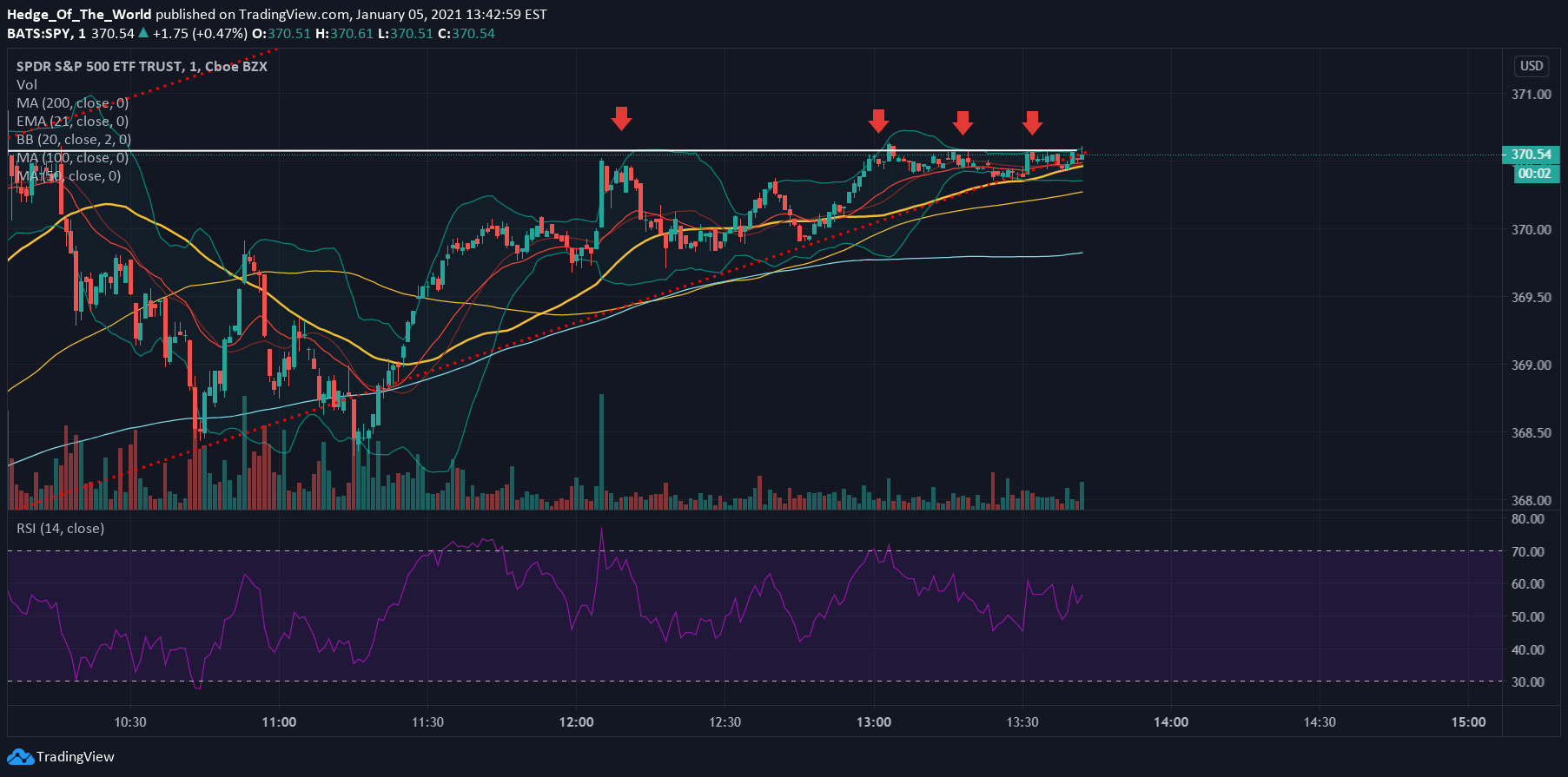Click the 369.00 price axis label
Screen dimensions: 1568x777
(x=1531, y=365)
